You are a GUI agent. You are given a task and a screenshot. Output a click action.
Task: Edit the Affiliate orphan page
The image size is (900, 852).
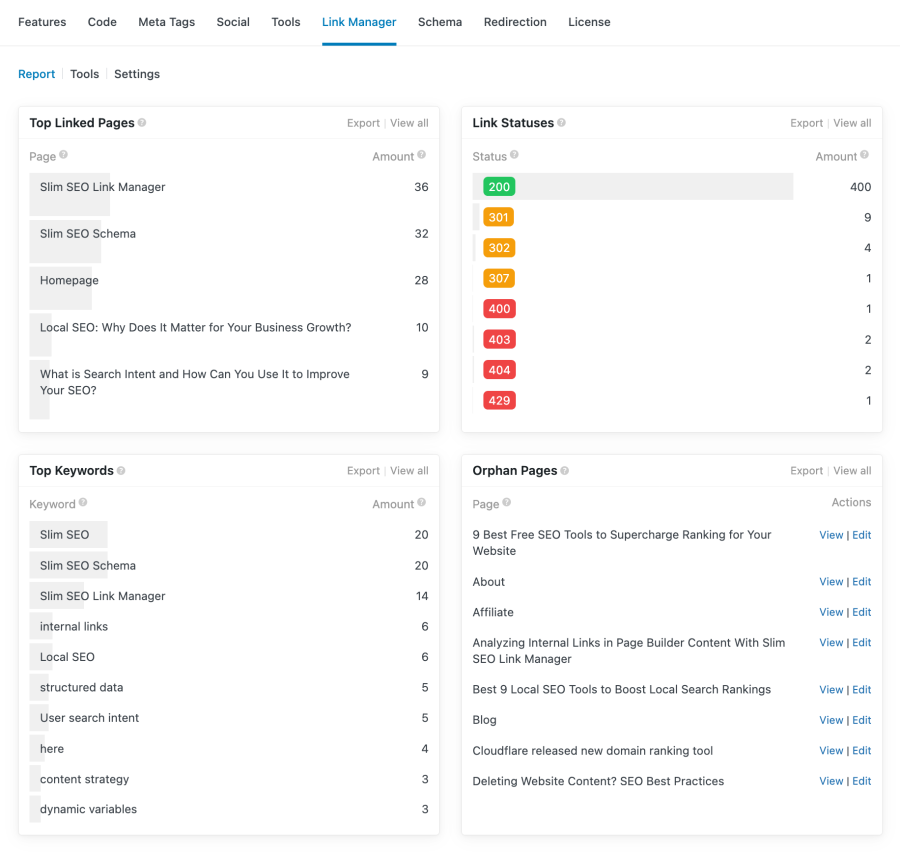[x=862, y=612]
